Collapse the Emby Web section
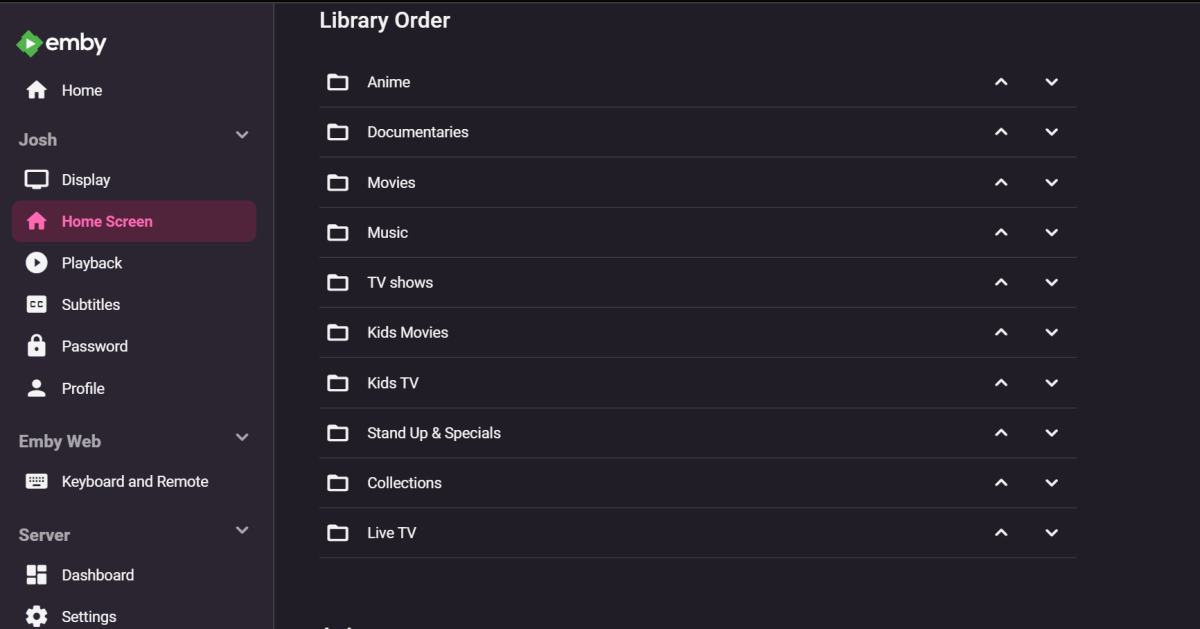Image resolution: width=1200 pixels, height=629 pixels. point(241,437)
